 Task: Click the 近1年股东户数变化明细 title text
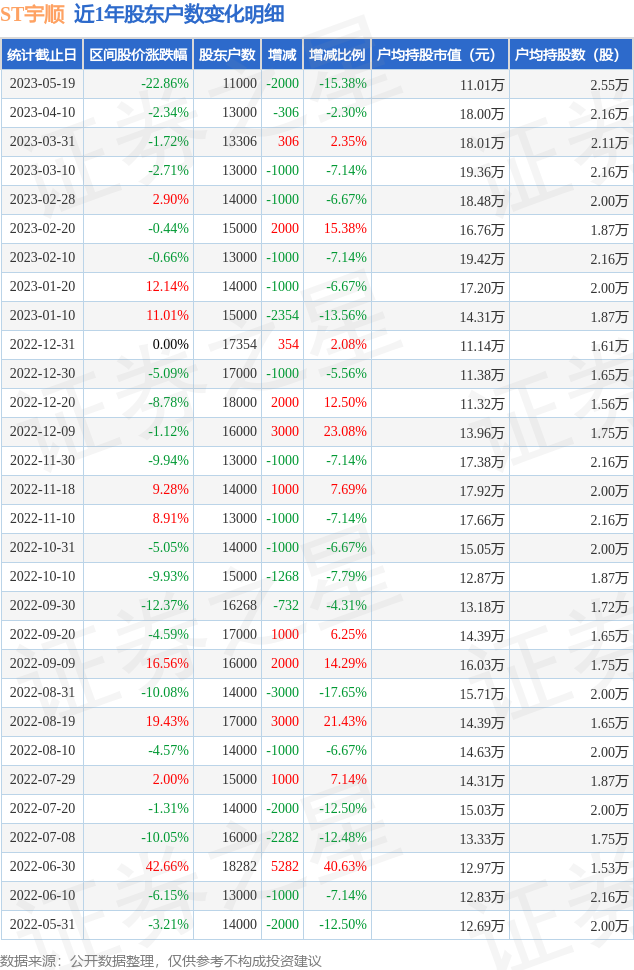coord(179,14)
